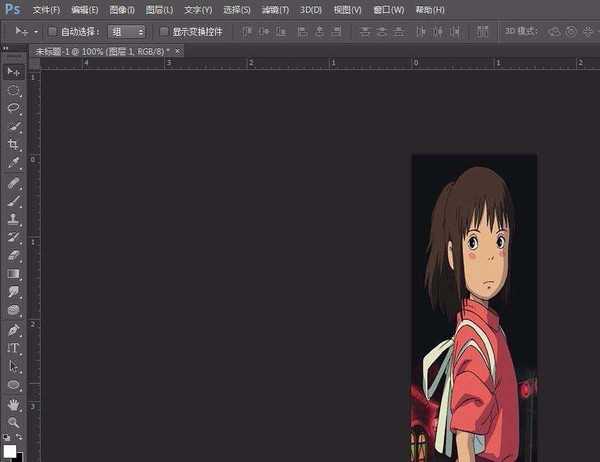Select the Lasso tool
This screenshot has height=462, width=600.
[14, 108]
